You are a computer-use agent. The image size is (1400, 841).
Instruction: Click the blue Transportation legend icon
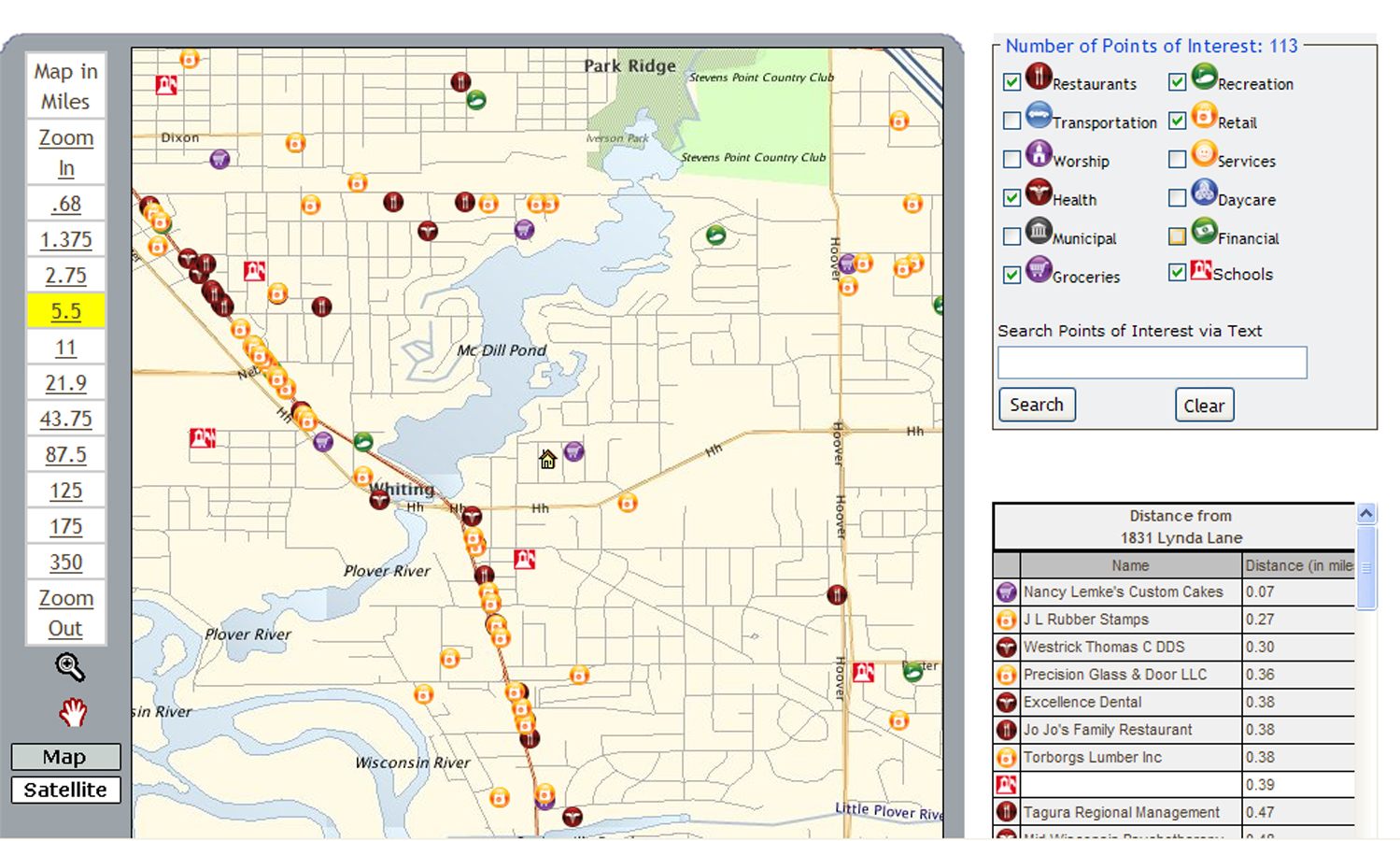pyautogui.click(x=1039, y=115)
